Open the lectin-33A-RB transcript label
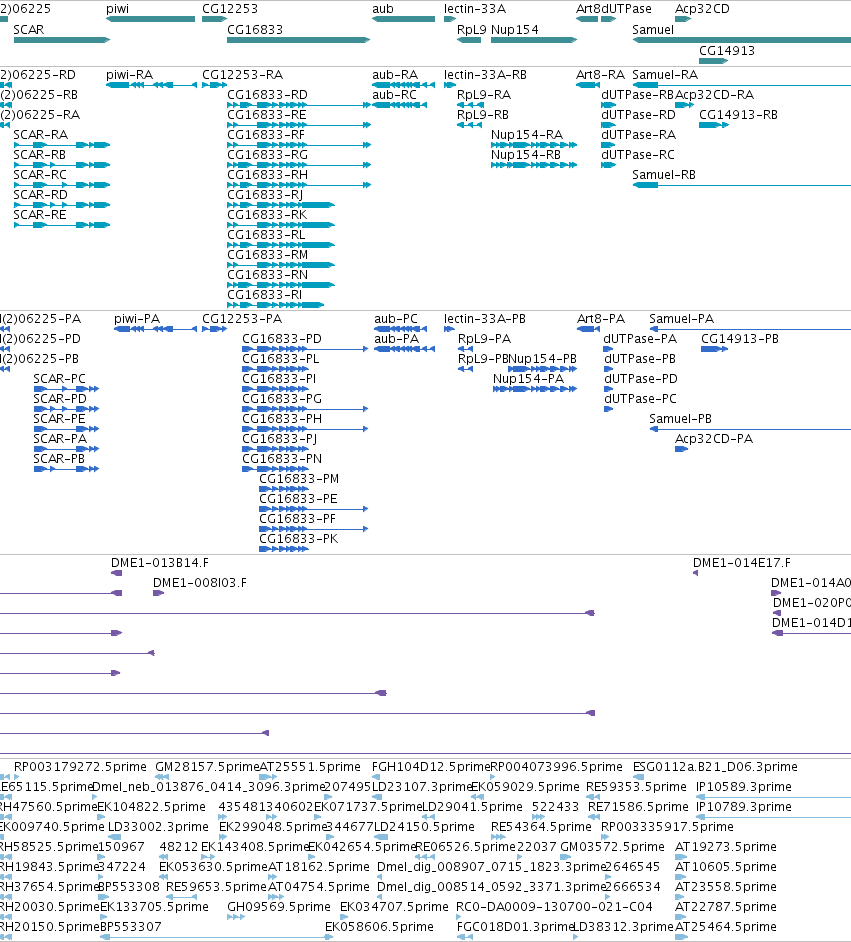Image resolution: width=851 pixels, height=942 pixels. tap(485, 74)
